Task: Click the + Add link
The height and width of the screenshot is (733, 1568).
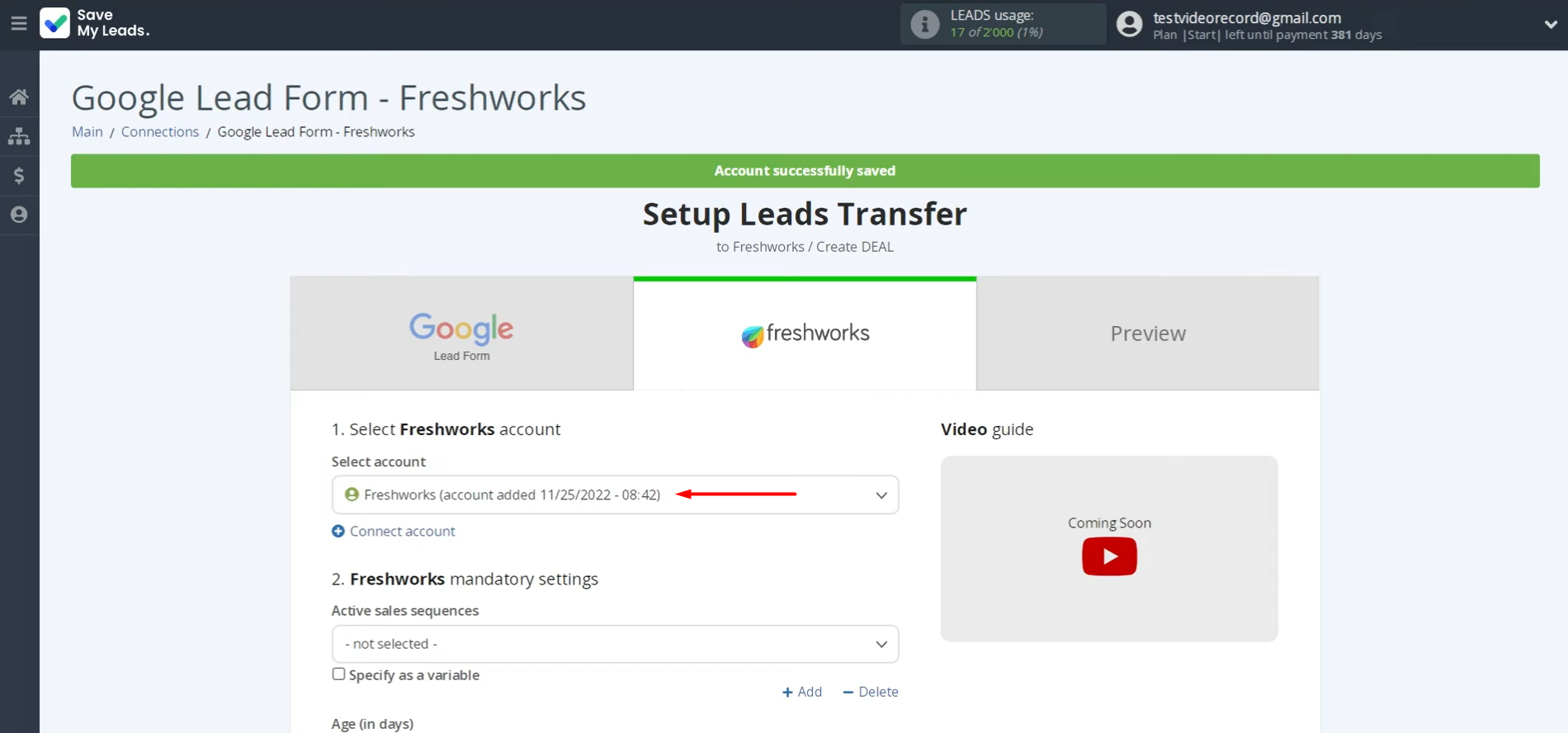Action: tap(802, 692)
